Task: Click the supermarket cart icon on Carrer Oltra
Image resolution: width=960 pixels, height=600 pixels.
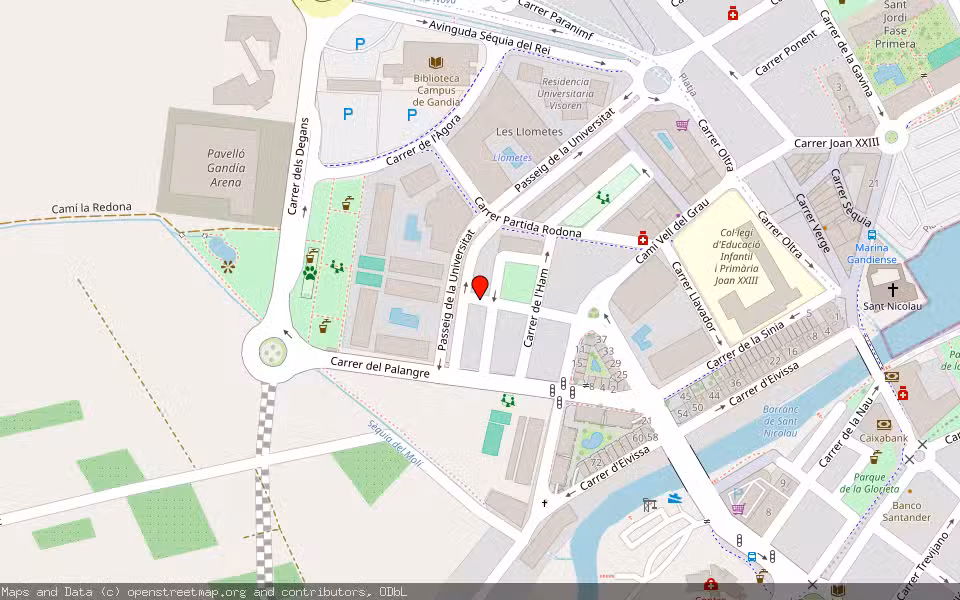Action: click(682, 125)
